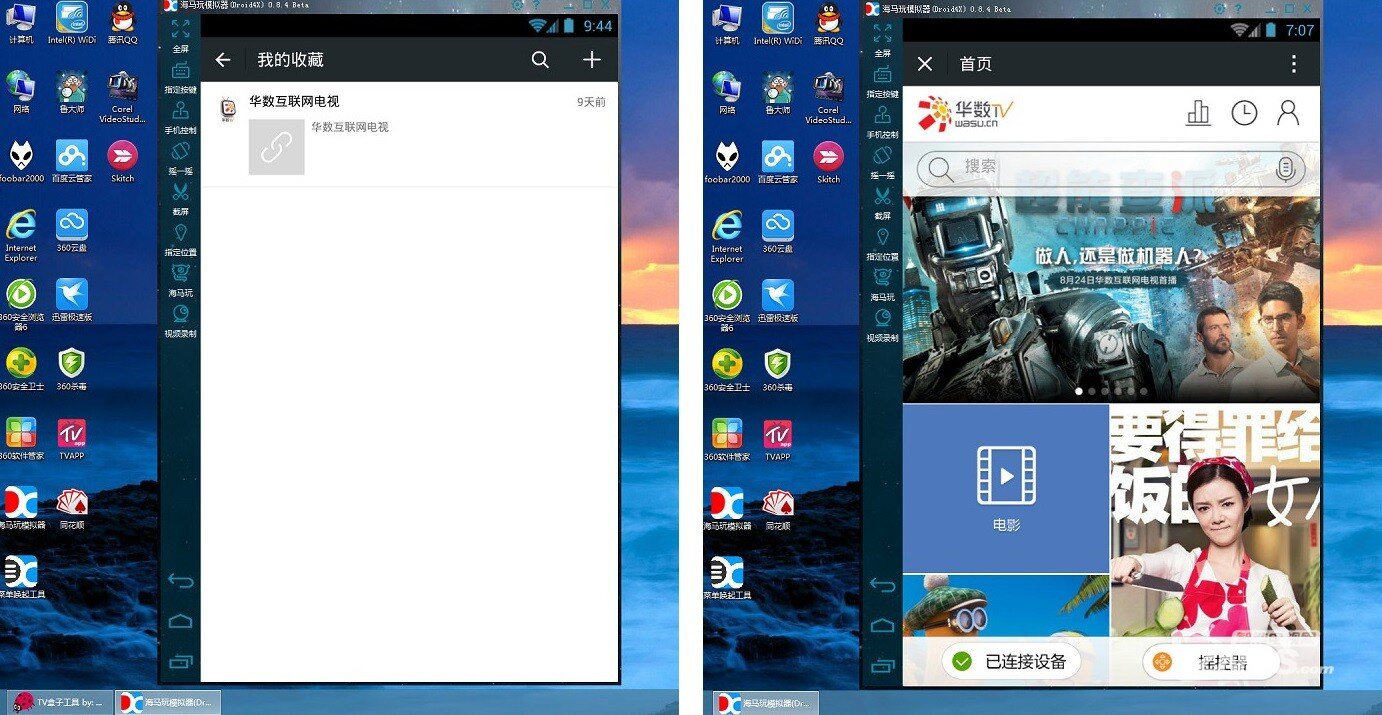The height and width of the screenshot is (715, 1382).
Task: Close the 首页 page with the X icon
Action: pyautogui.click(x=925, y=64)
